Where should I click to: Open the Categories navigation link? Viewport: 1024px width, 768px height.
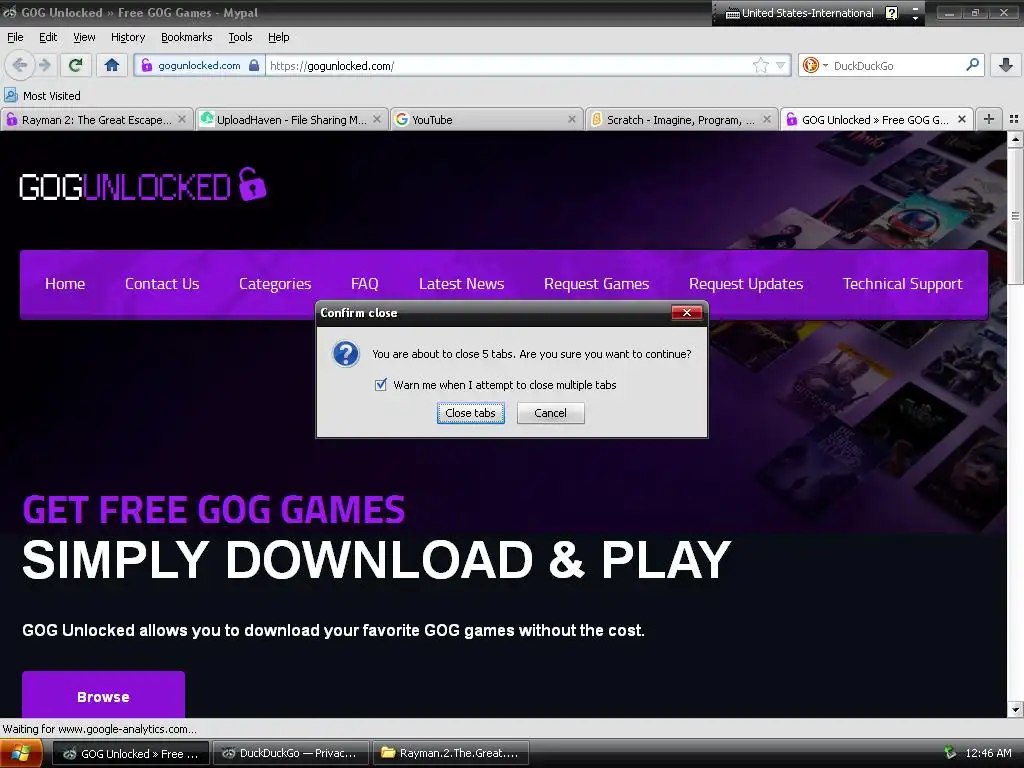coord(275,283)
